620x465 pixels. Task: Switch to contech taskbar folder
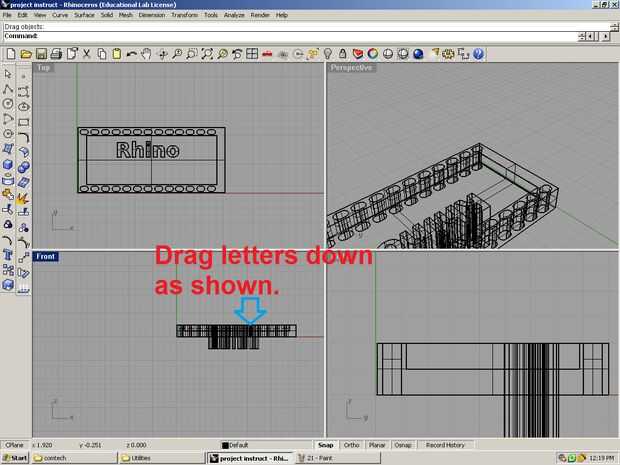(74, 458)
